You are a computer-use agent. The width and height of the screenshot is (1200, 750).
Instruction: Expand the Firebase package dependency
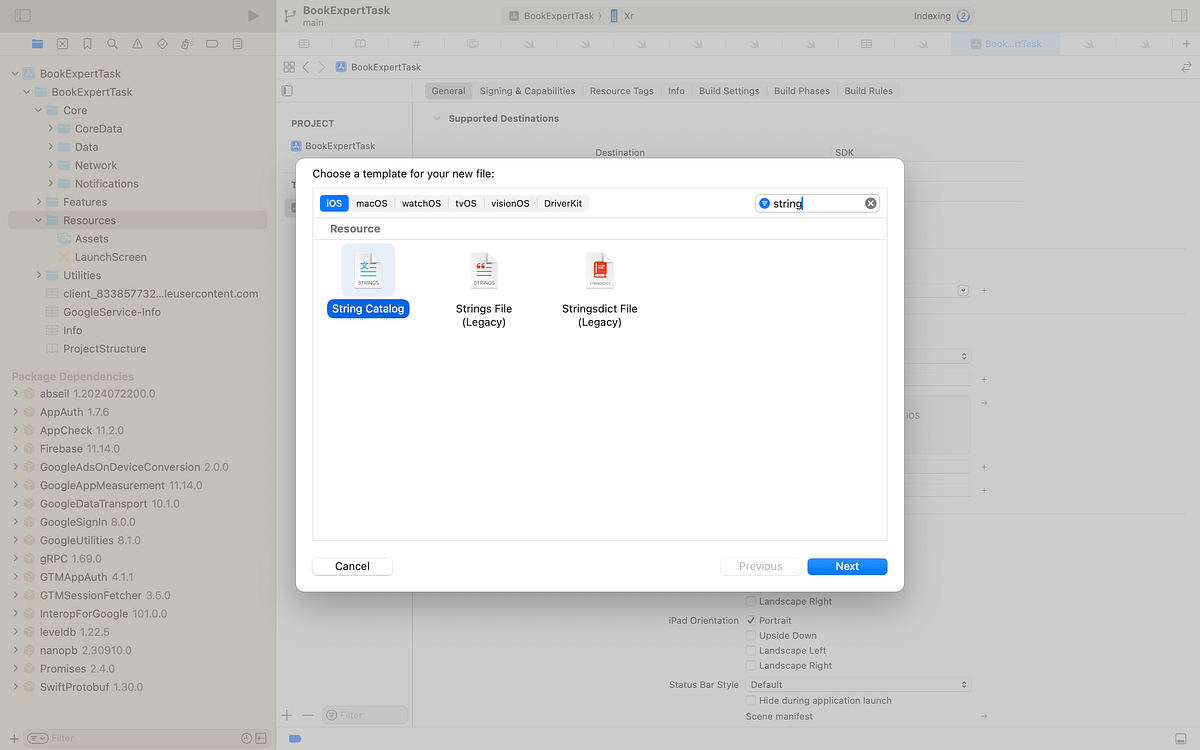point(14,448)
